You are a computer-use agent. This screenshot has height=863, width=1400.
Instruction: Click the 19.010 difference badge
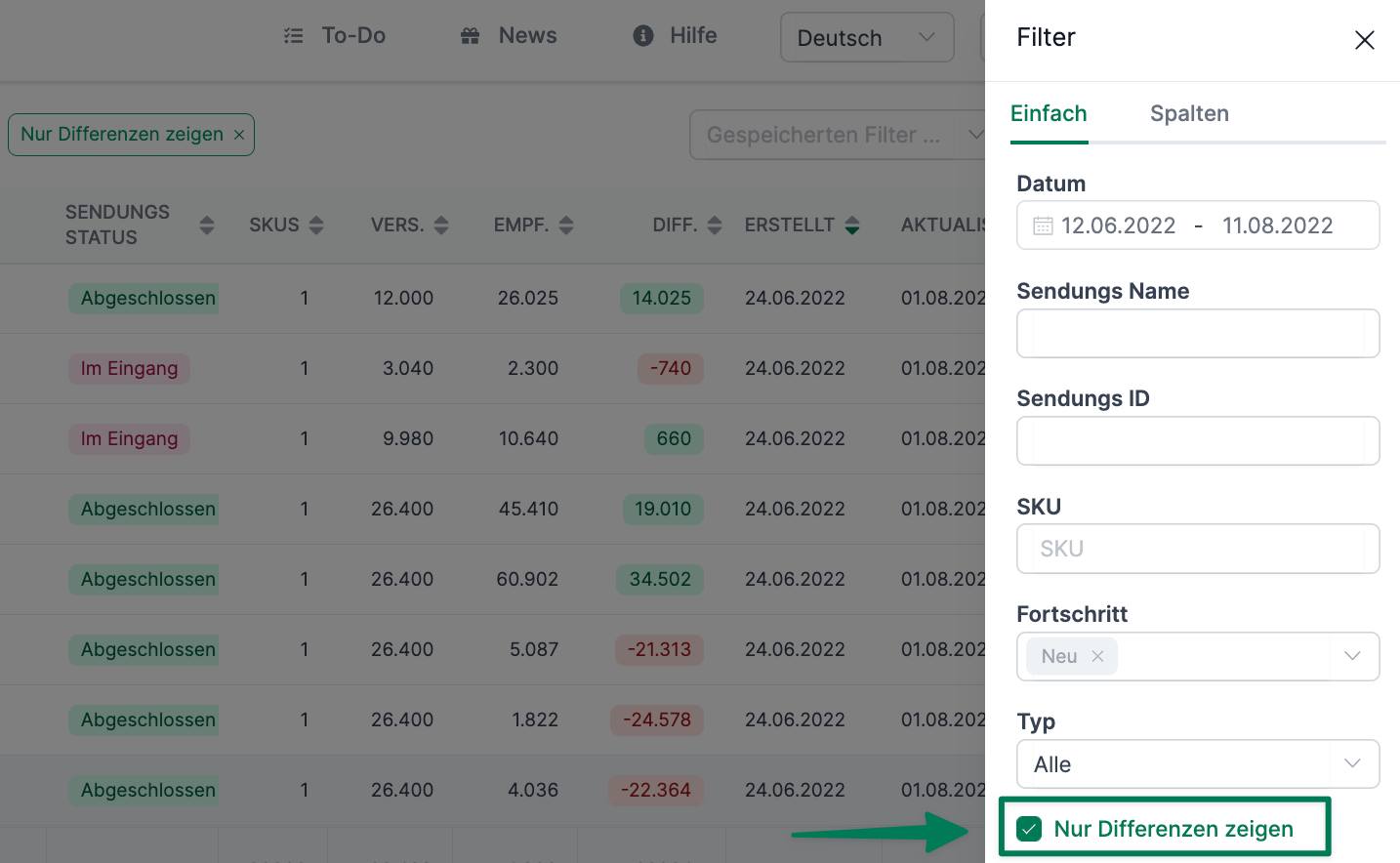coord(662,510)
